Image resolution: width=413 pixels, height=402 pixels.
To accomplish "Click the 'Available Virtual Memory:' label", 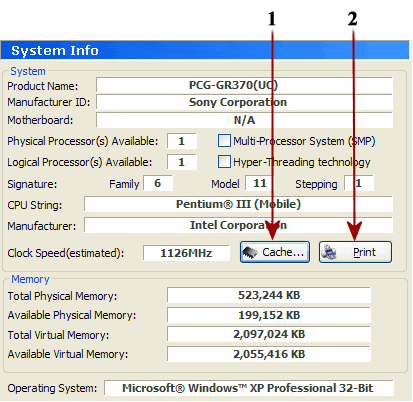I will tap(68, 354).
